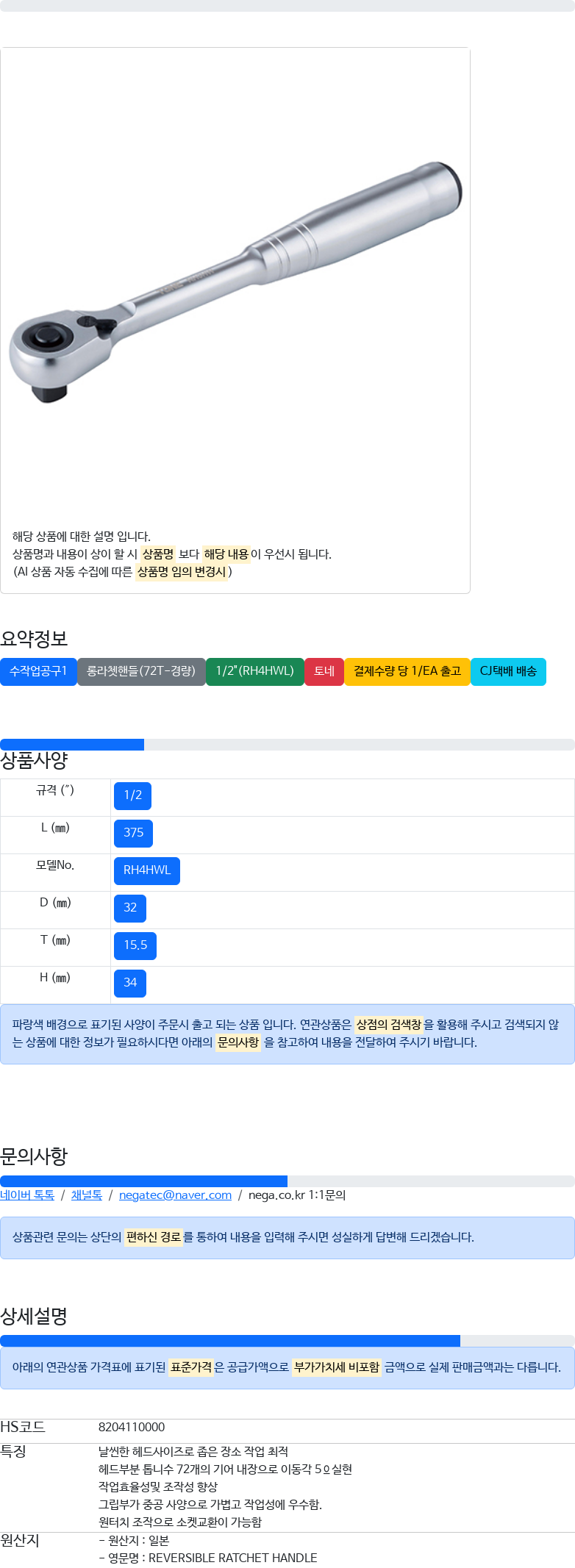
Task: Click the 15.5 T(mm) value badge
Action: coord(135,945)
